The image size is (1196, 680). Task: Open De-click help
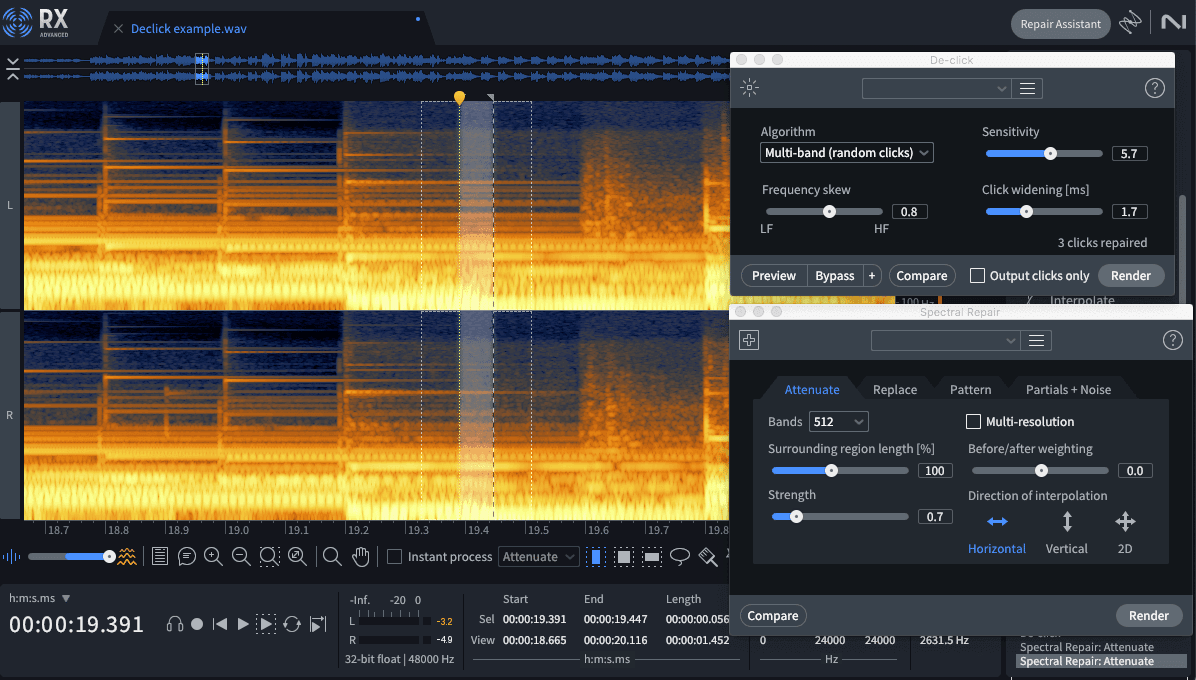pyautogui.click(x=1155, y=88)
